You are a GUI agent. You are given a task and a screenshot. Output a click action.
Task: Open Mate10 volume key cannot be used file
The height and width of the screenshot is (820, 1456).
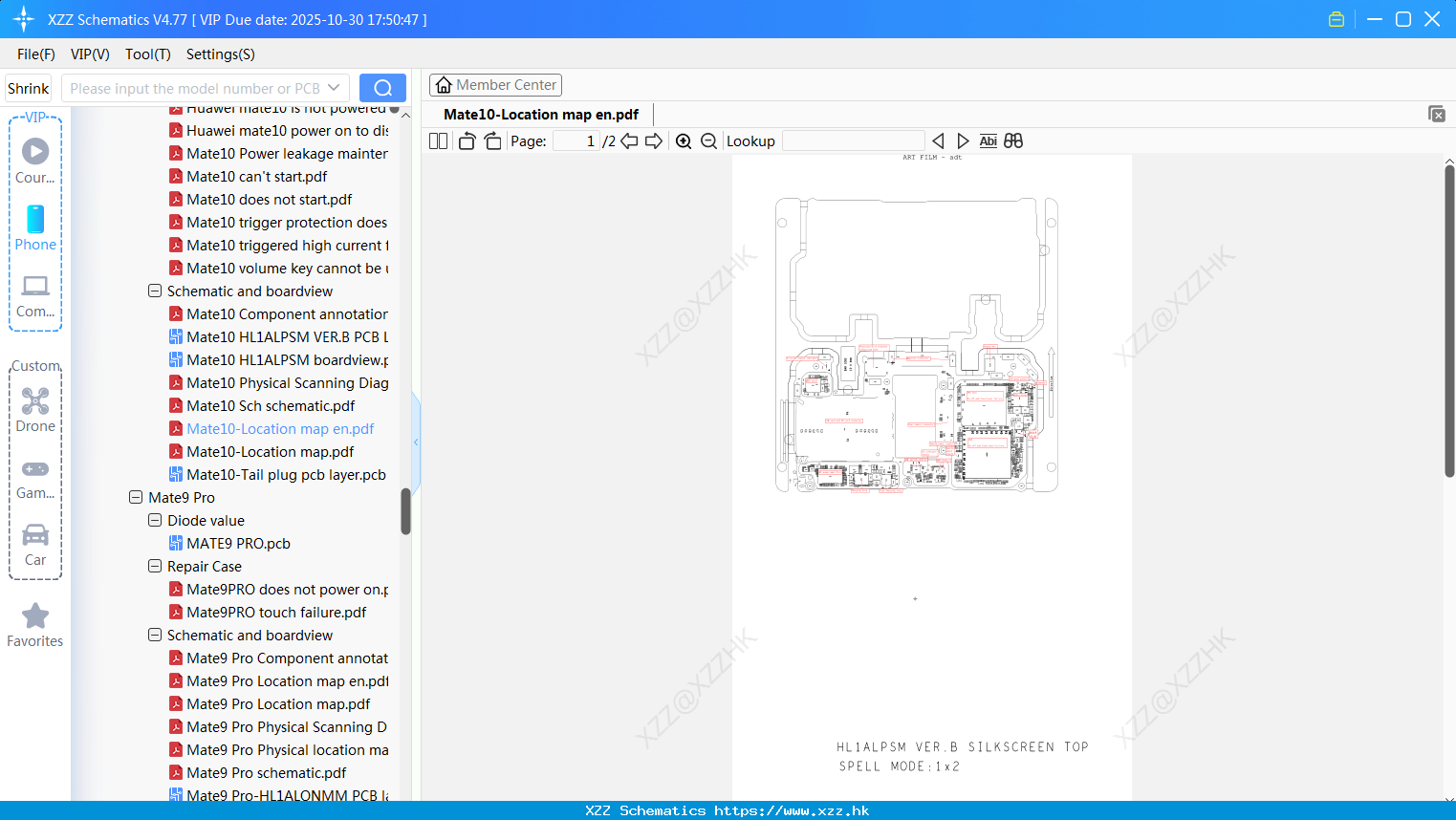pyautogui.click(x=278, y=268)
